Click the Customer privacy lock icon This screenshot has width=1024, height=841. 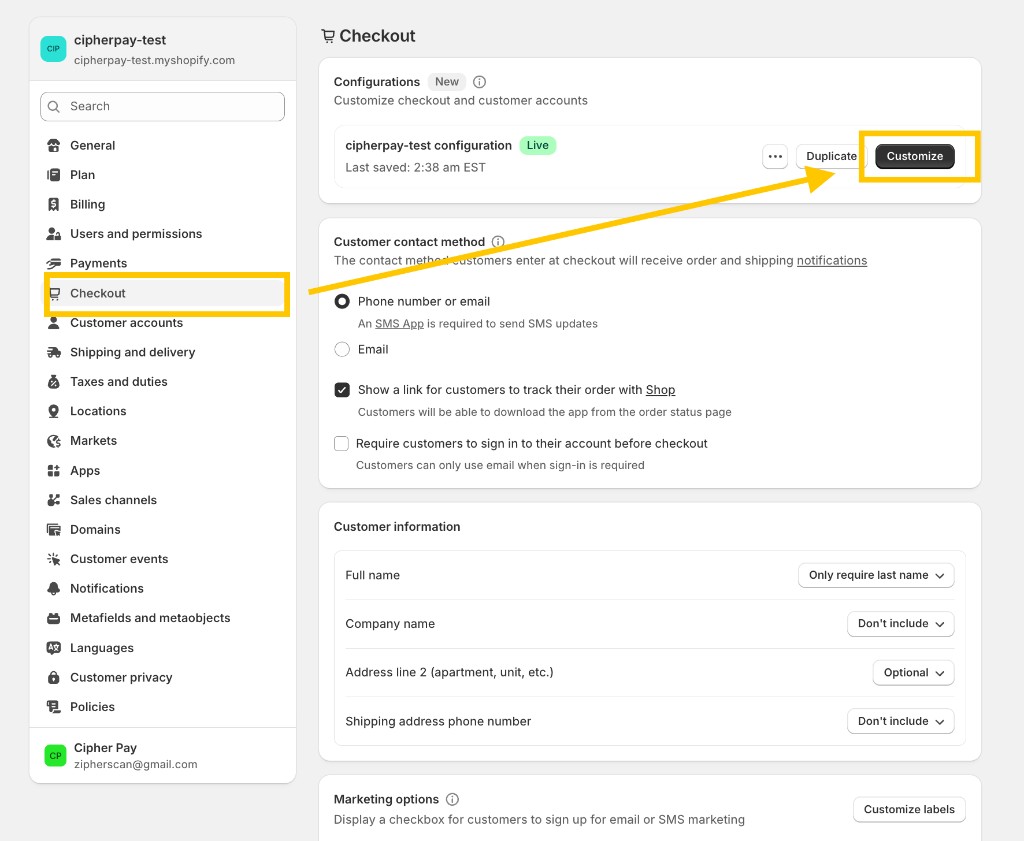pos(54,677)
